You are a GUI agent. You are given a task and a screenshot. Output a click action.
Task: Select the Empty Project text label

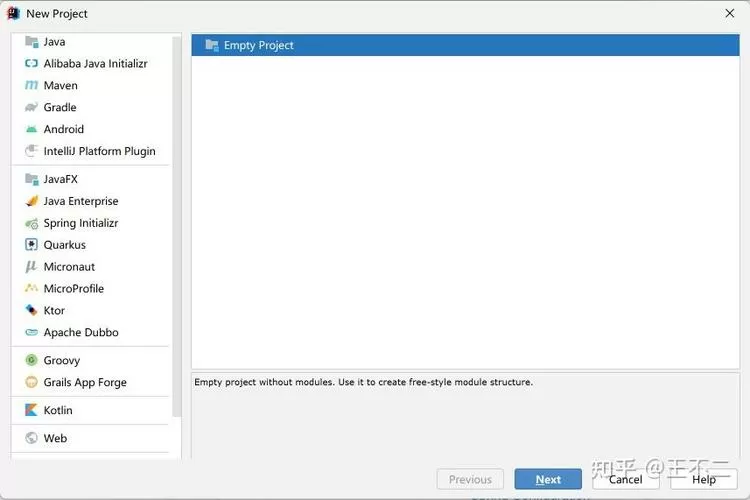(259, 45)
